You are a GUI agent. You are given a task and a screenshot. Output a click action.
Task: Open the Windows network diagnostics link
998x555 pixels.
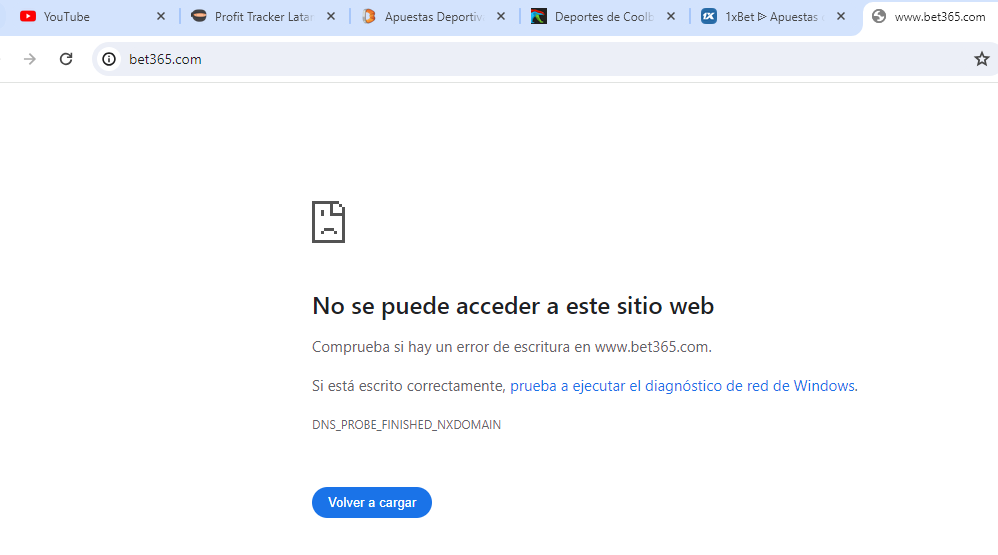tap(683, 386)
